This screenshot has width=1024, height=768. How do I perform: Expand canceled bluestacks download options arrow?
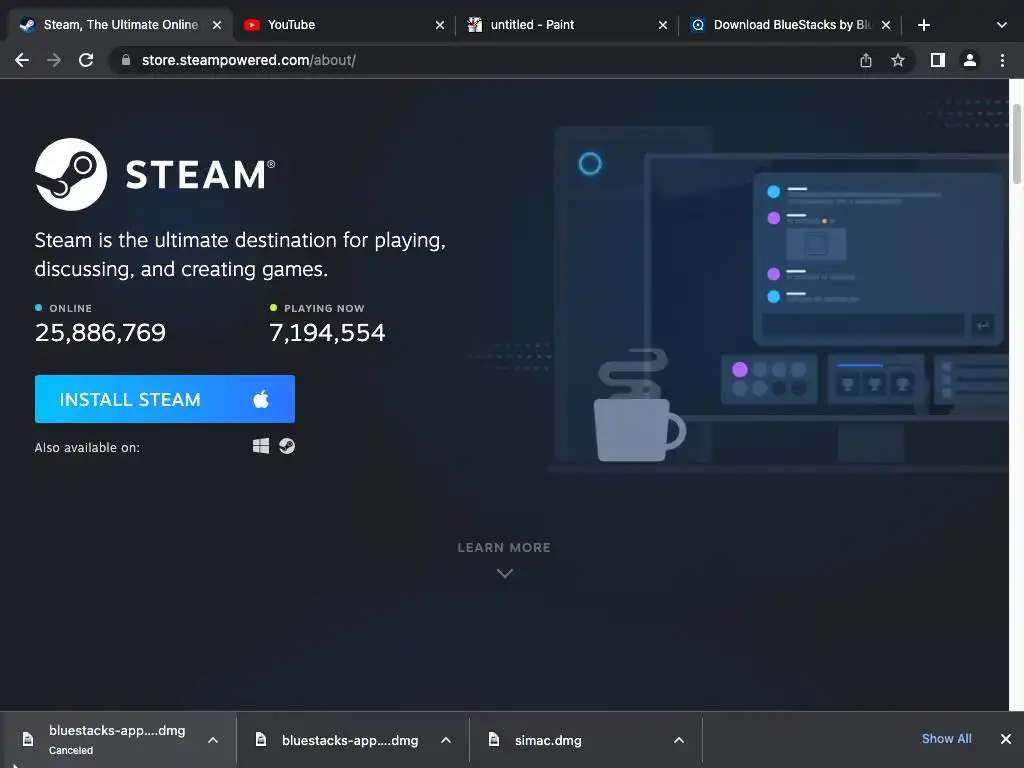pyautogui.click(x=213, y=740)
